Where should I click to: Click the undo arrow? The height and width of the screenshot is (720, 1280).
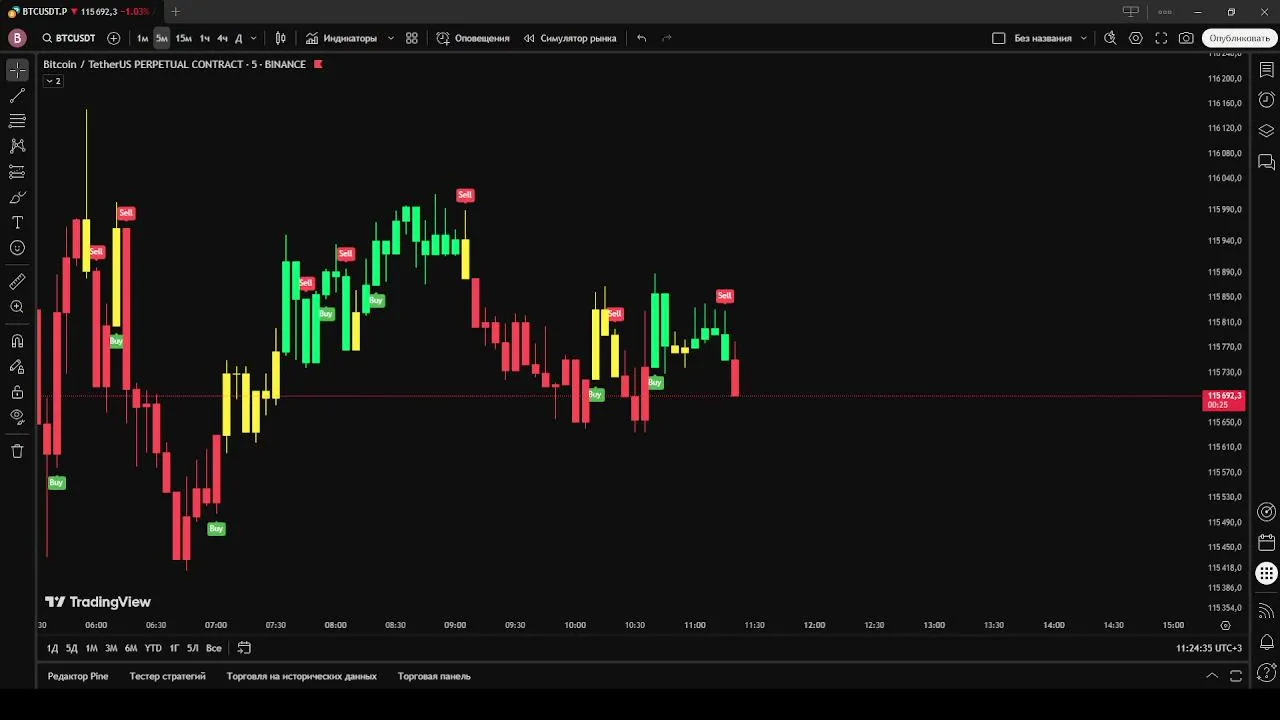click(642, 38)
